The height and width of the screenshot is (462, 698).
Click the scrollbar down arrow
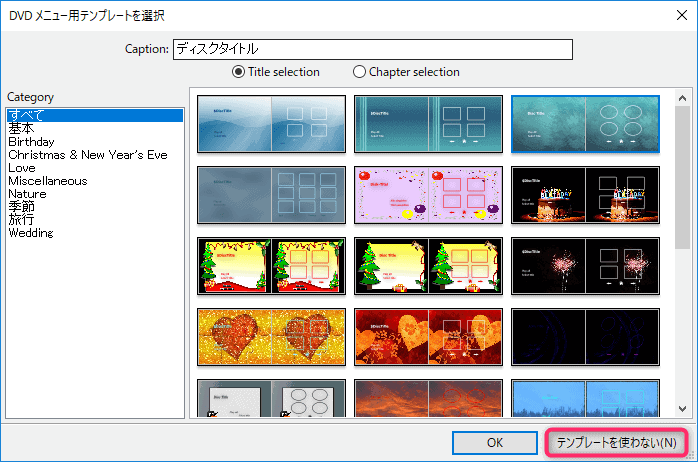[x=683, y=408]
